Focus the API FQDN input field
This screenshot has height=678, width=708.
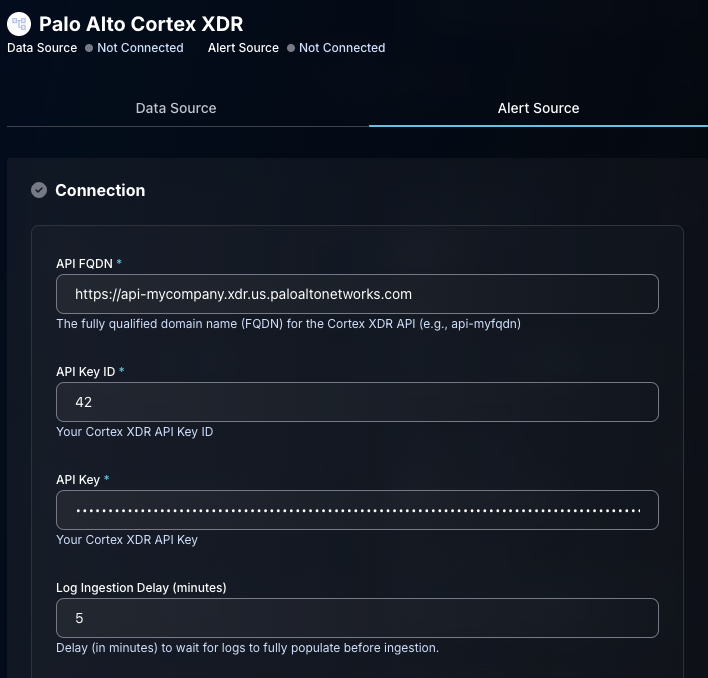(x=357, y=294)
